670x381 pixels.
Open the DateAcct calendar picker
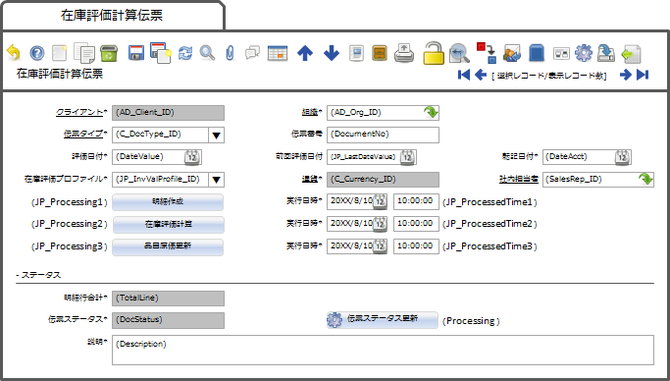click(x=623, y=157)
